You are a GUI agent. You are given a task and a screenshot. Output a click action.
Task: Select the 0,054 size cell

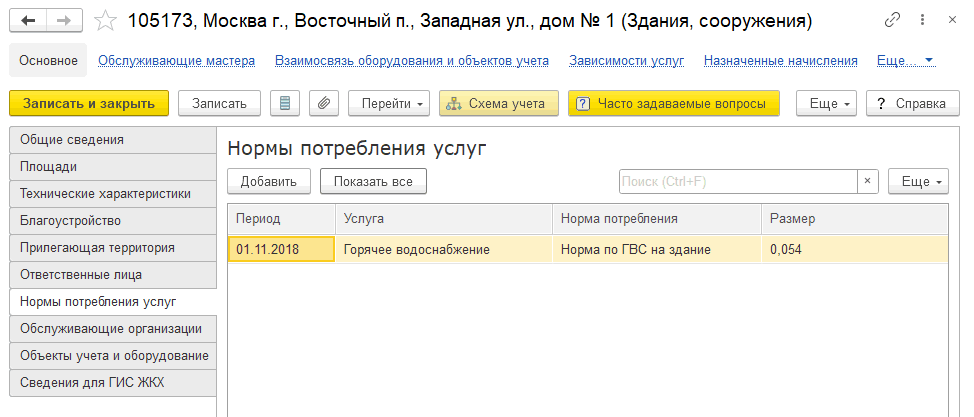click(855, 250)
